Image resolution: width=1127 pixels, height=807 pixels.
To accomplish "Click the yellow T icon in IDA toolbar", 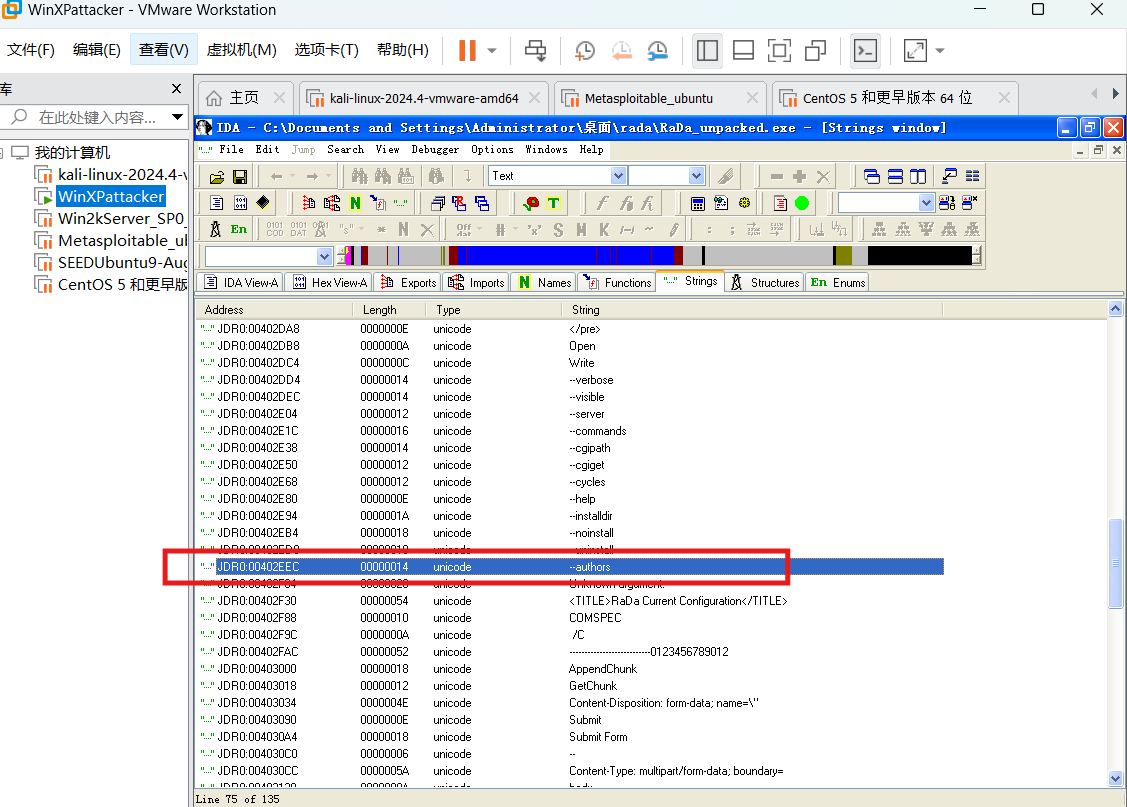I will [x=553, y=203].
